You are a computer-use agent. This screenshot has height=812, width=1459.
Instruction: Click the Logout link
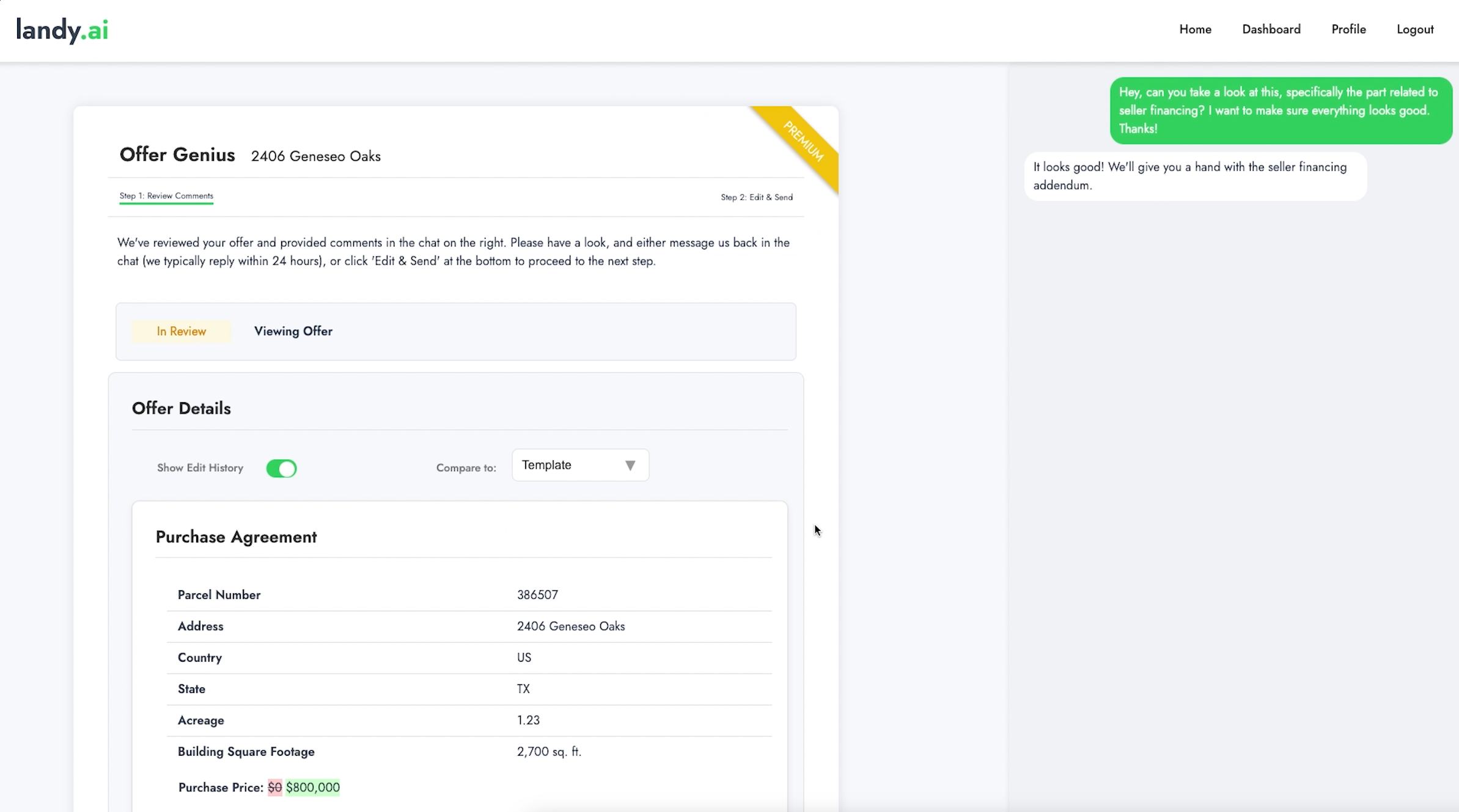1414,29
